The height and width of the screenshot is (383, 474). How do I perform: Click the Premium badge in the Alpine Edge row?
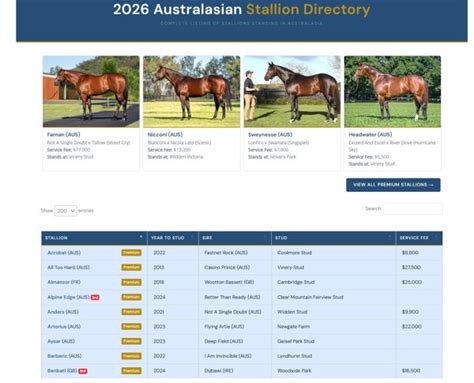[x=131, y=297]
